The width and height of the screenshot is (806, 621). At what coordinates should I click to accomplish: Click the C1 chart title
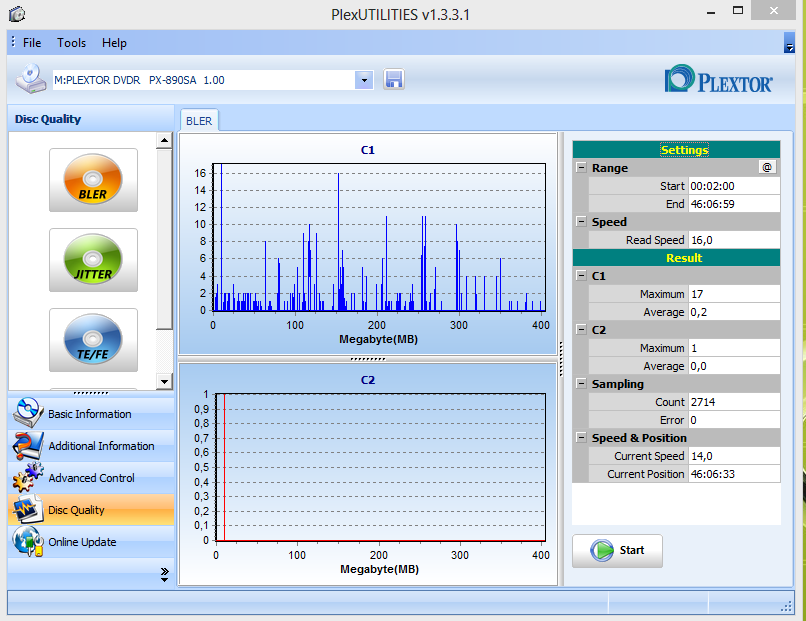368,150
